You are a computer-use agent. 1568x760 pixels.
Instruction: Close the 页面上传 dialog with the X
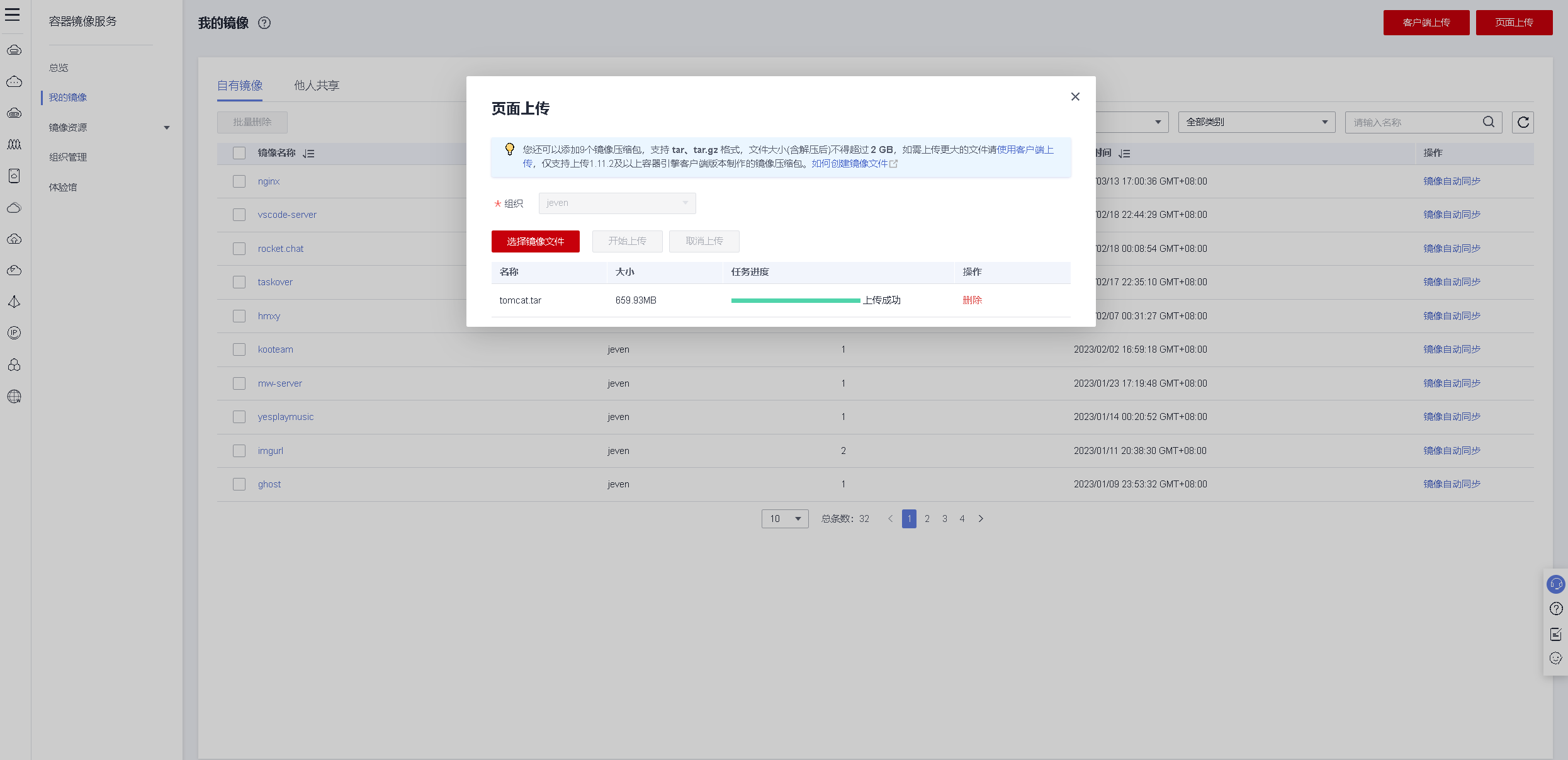[x=1075, y=96]
